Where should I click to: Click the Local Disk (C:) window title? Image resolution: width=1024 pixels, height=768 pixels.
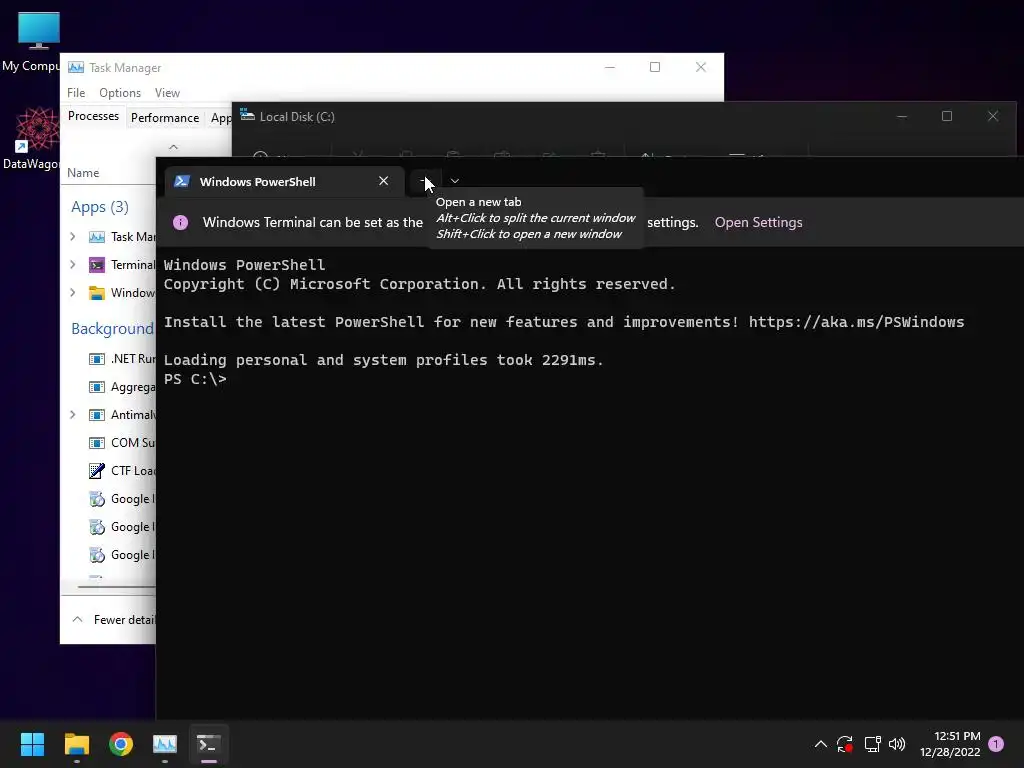(x=297, y=116)
